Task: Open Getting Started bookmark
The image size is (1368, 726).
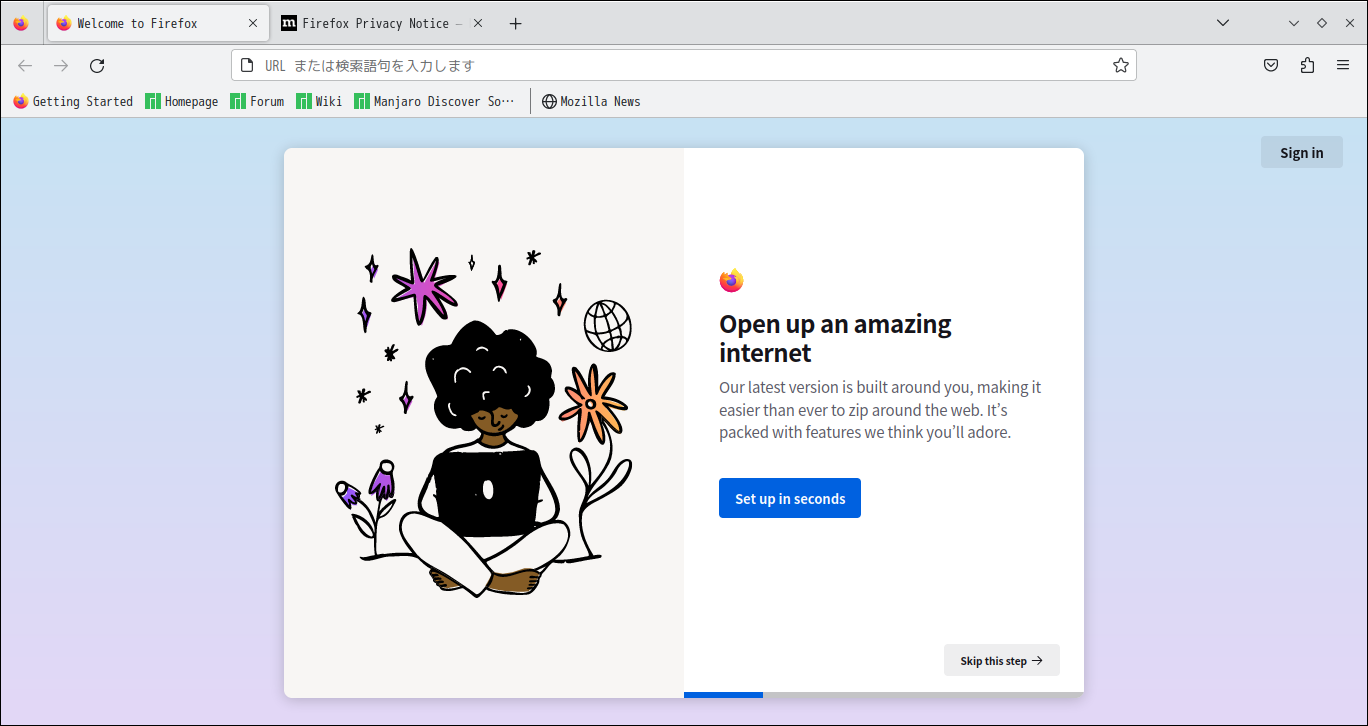Action: (73, 101)
